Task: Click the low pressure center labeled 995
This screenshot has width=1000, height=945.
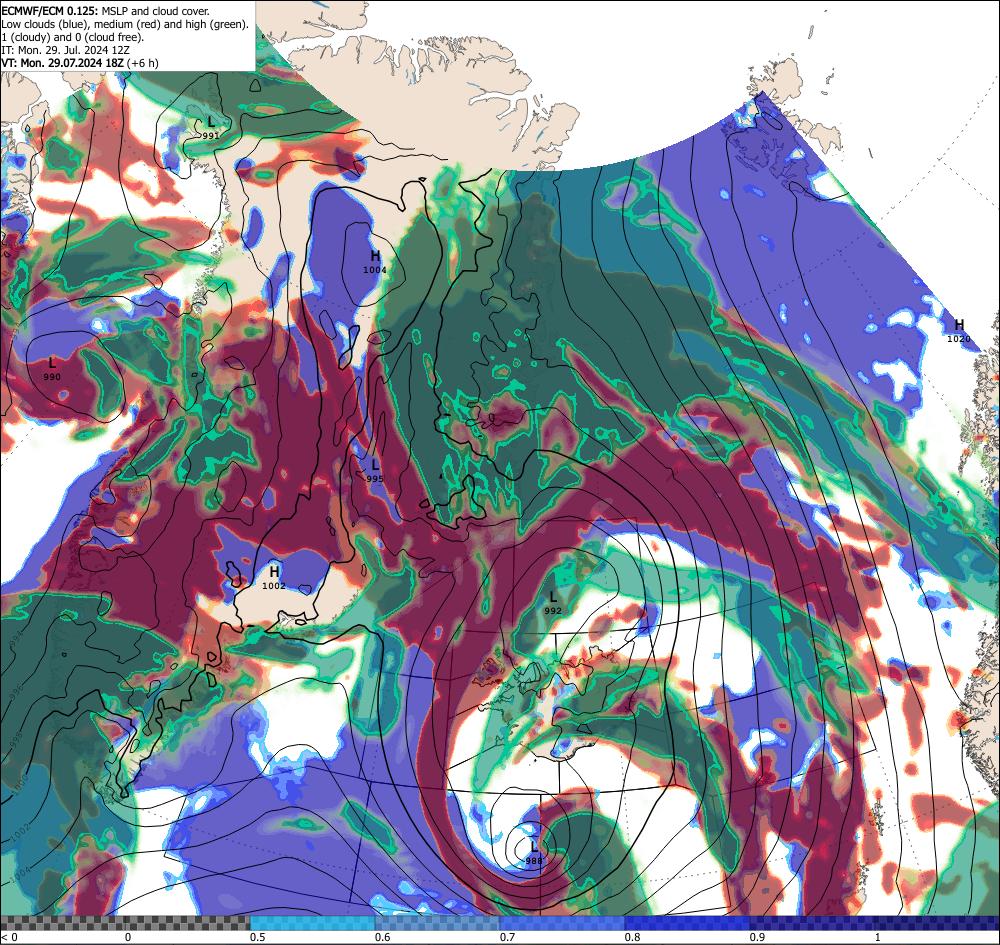Action: 375,471
